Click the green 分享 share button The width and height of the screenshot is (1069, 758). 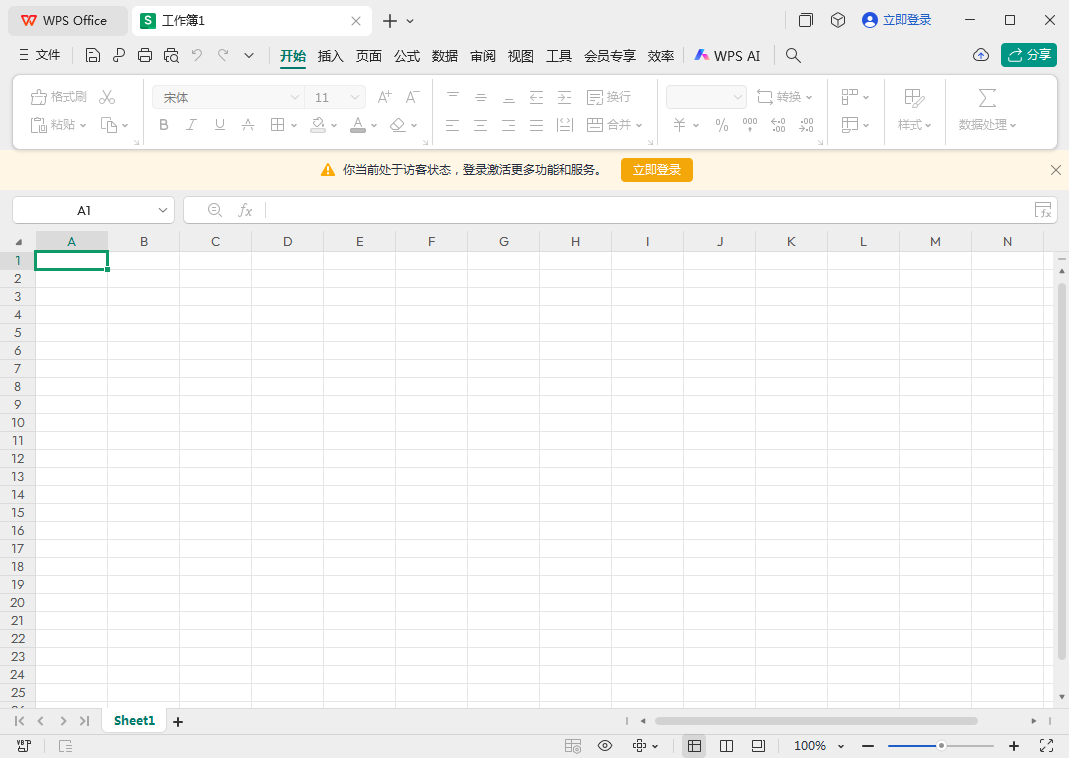point(1029,55)
